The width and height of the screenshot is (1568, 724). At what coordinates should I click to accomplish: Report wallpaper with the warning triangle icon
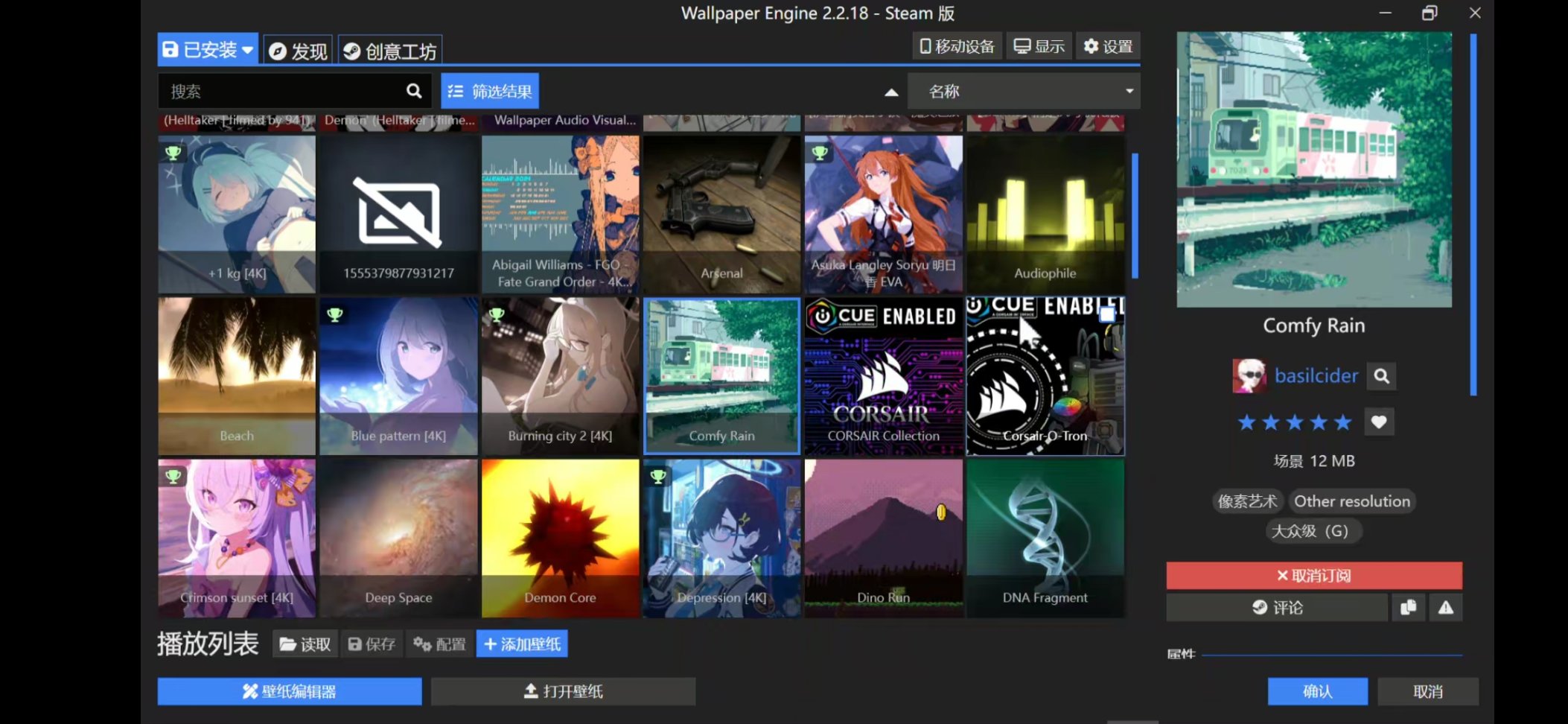click(1446, 608)
